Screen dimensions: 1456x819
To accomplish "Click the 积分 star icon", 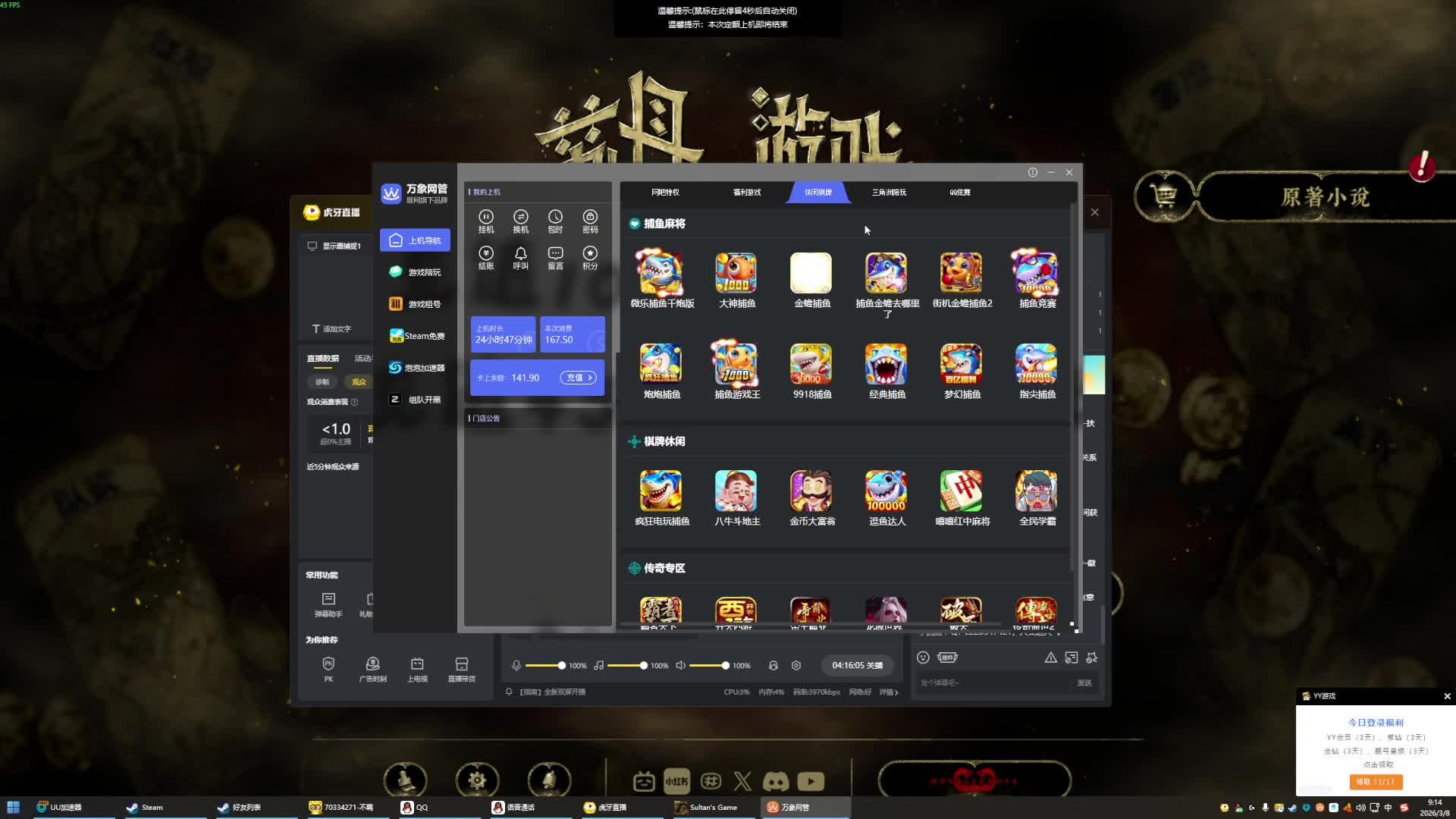I will pyautogui.click(x=590, y=254).
